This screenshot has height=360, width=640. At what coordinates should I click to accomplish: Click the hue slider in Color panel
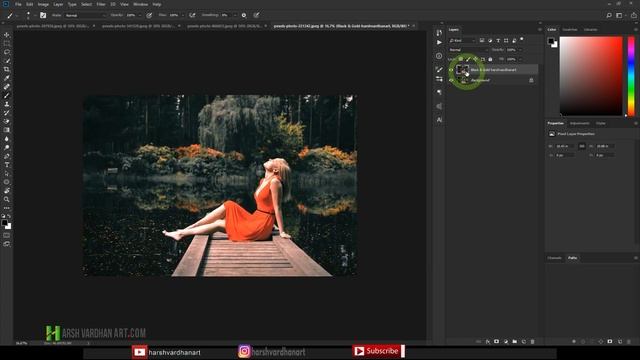[631, 76]
